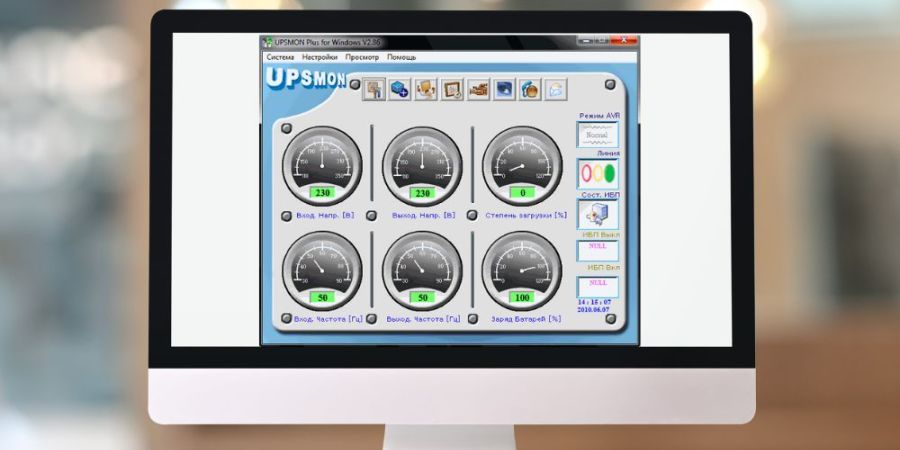Click the globe with person toolbar icon
Screen dimensions: 900x450
(530, 90)
